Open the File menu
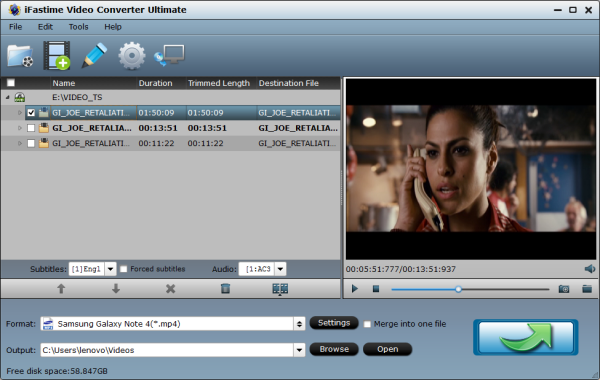This screenshot has height=380, width=600. 16,27
